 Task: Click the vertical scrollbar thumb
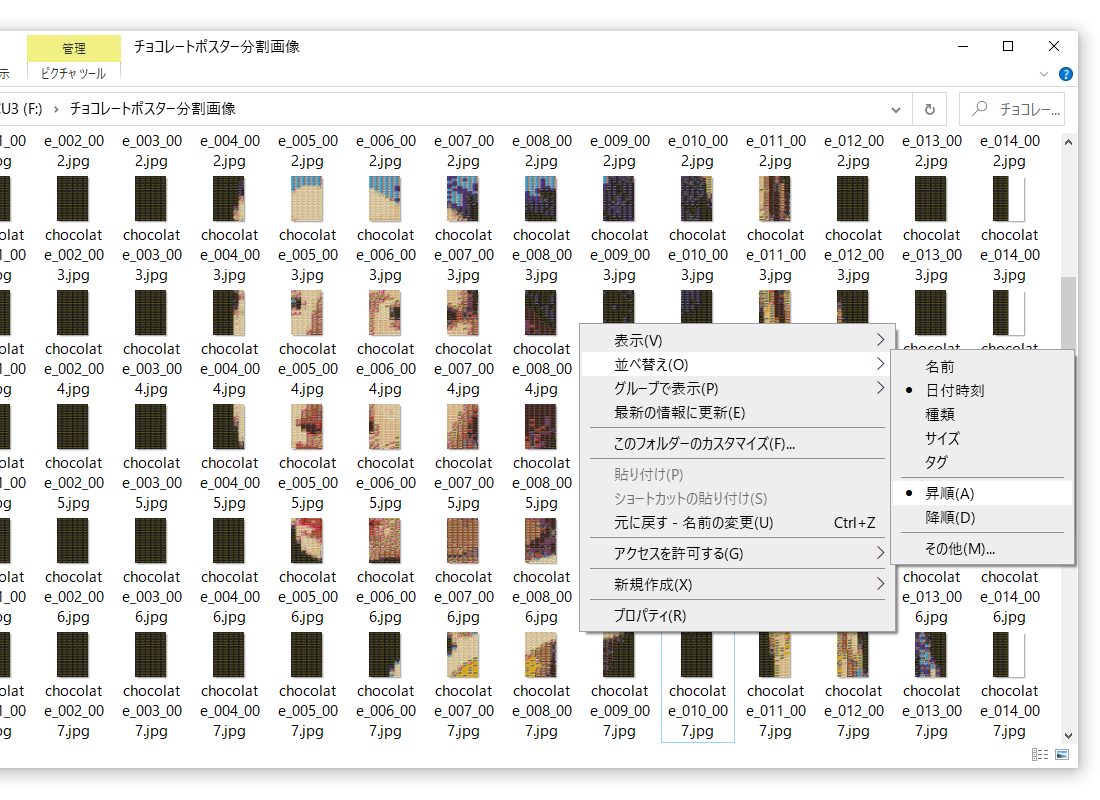pos(1068,314)
